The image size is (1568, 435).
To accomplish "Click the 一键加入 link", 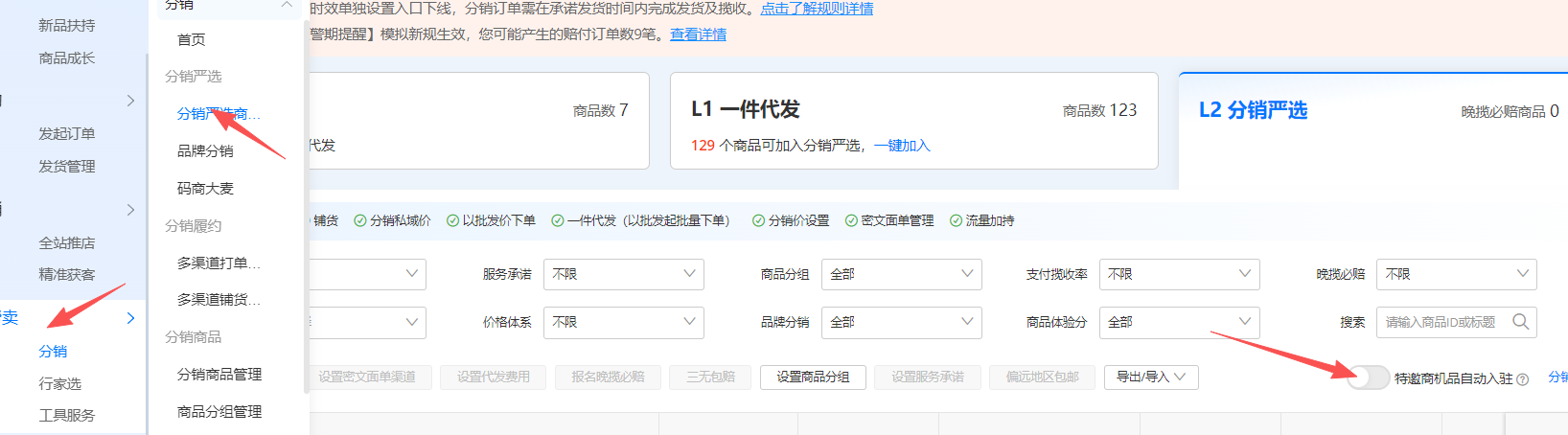I will (902, 146).
